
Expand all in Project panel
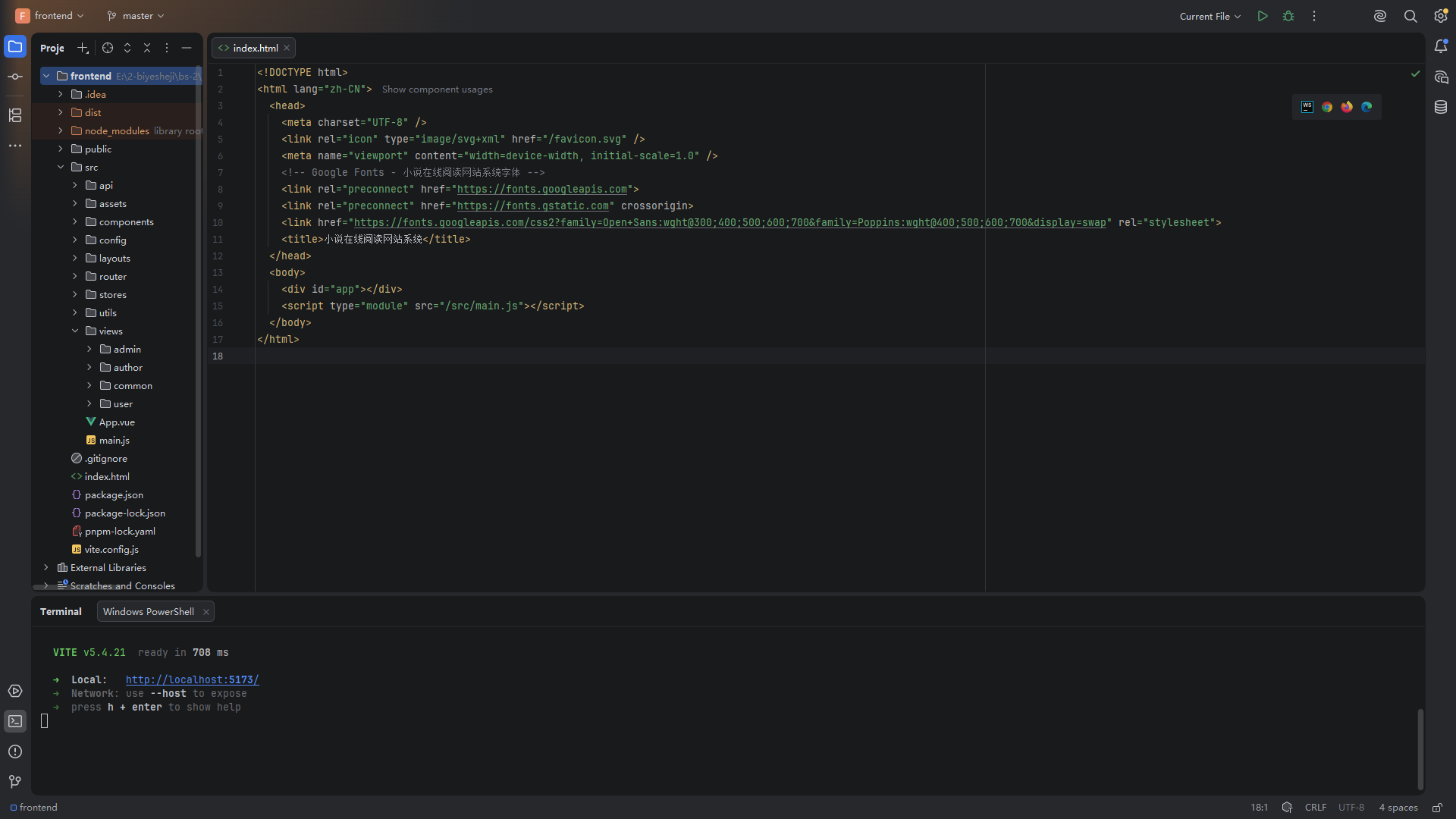[127, 48]
